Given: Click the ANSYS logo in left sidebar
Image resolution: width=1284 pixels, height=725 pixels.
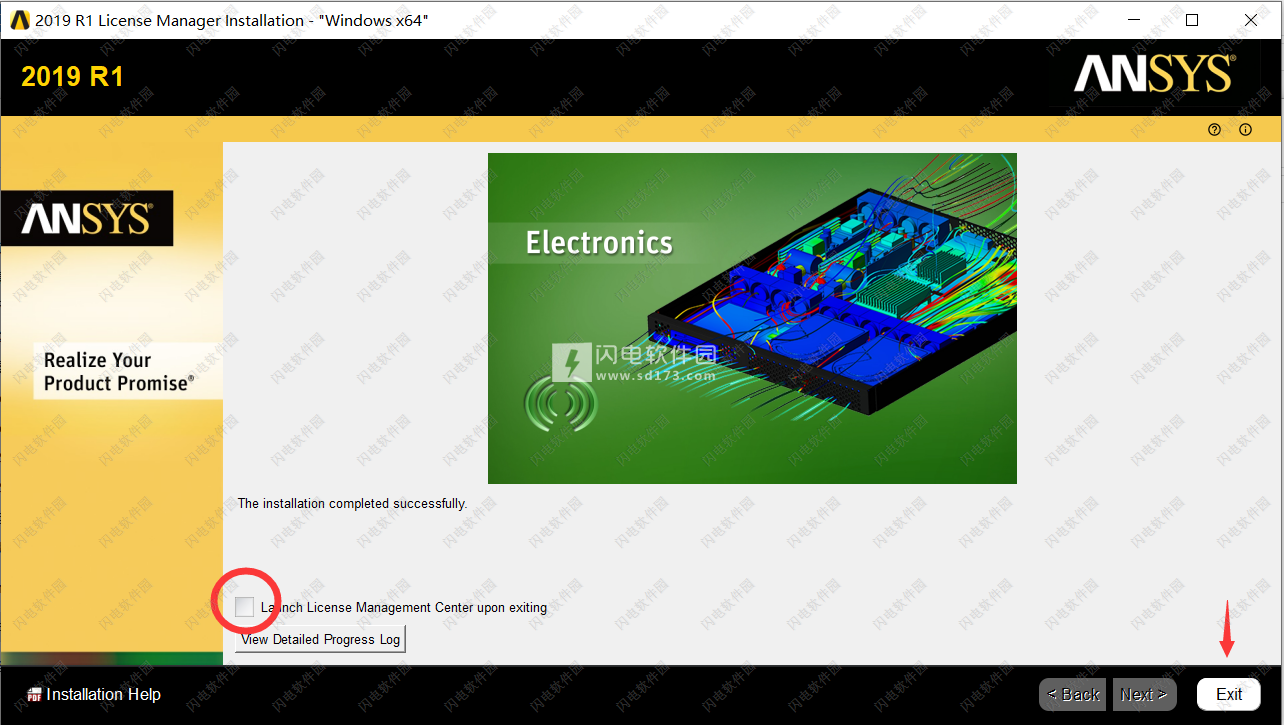Looking at the screenshot, I should tap(87, 218).
